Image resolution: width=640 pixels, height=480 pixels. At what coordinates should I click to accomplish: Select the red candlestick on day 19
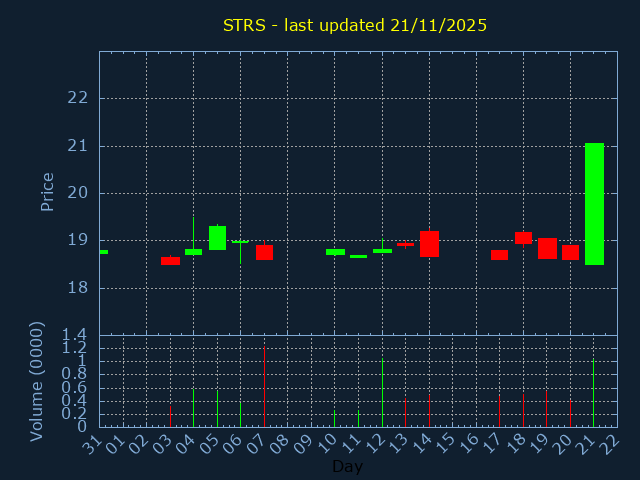[x=547, y=248]
